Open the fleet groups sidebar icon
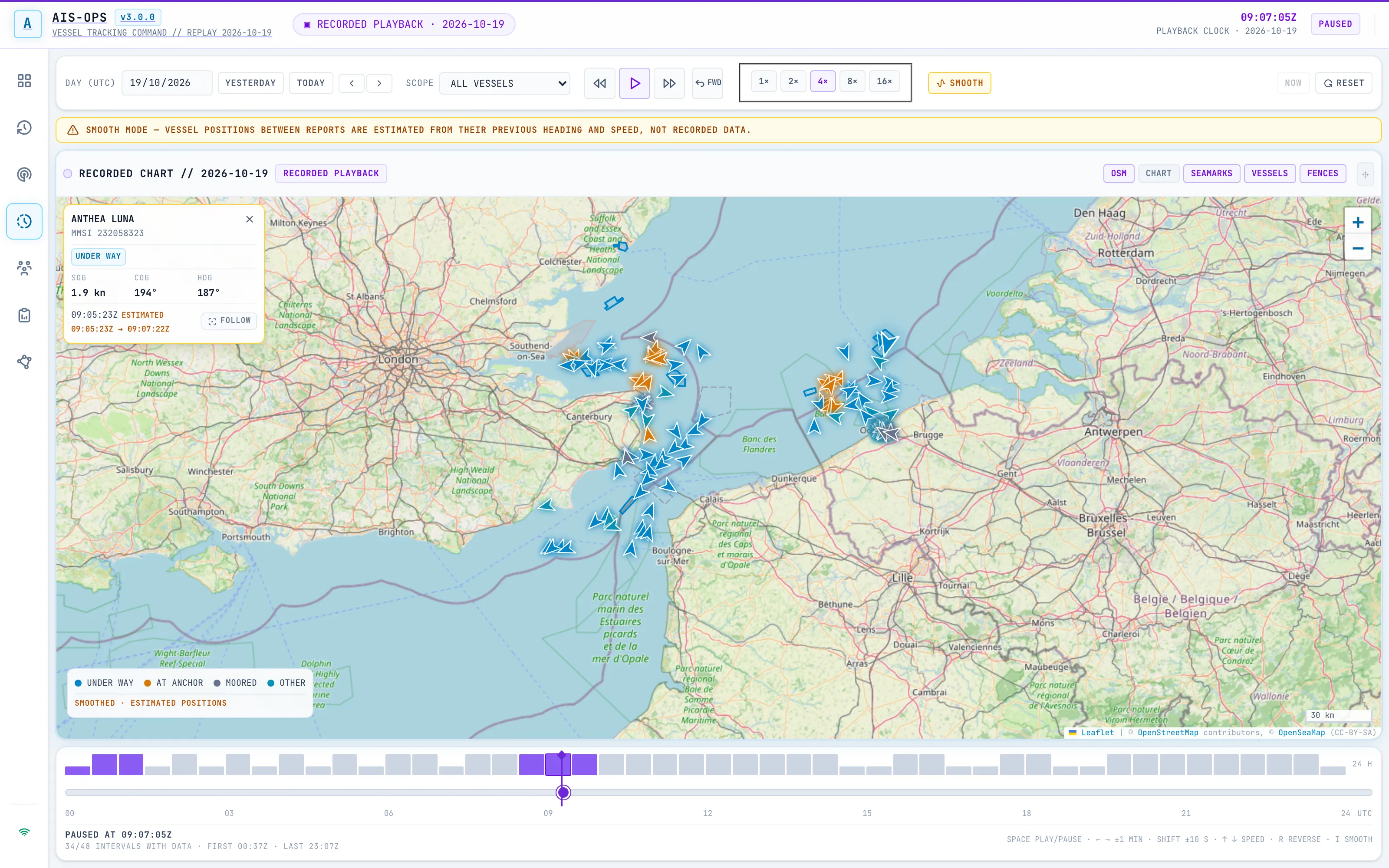 pyautogui.click(x=24, y=268)
